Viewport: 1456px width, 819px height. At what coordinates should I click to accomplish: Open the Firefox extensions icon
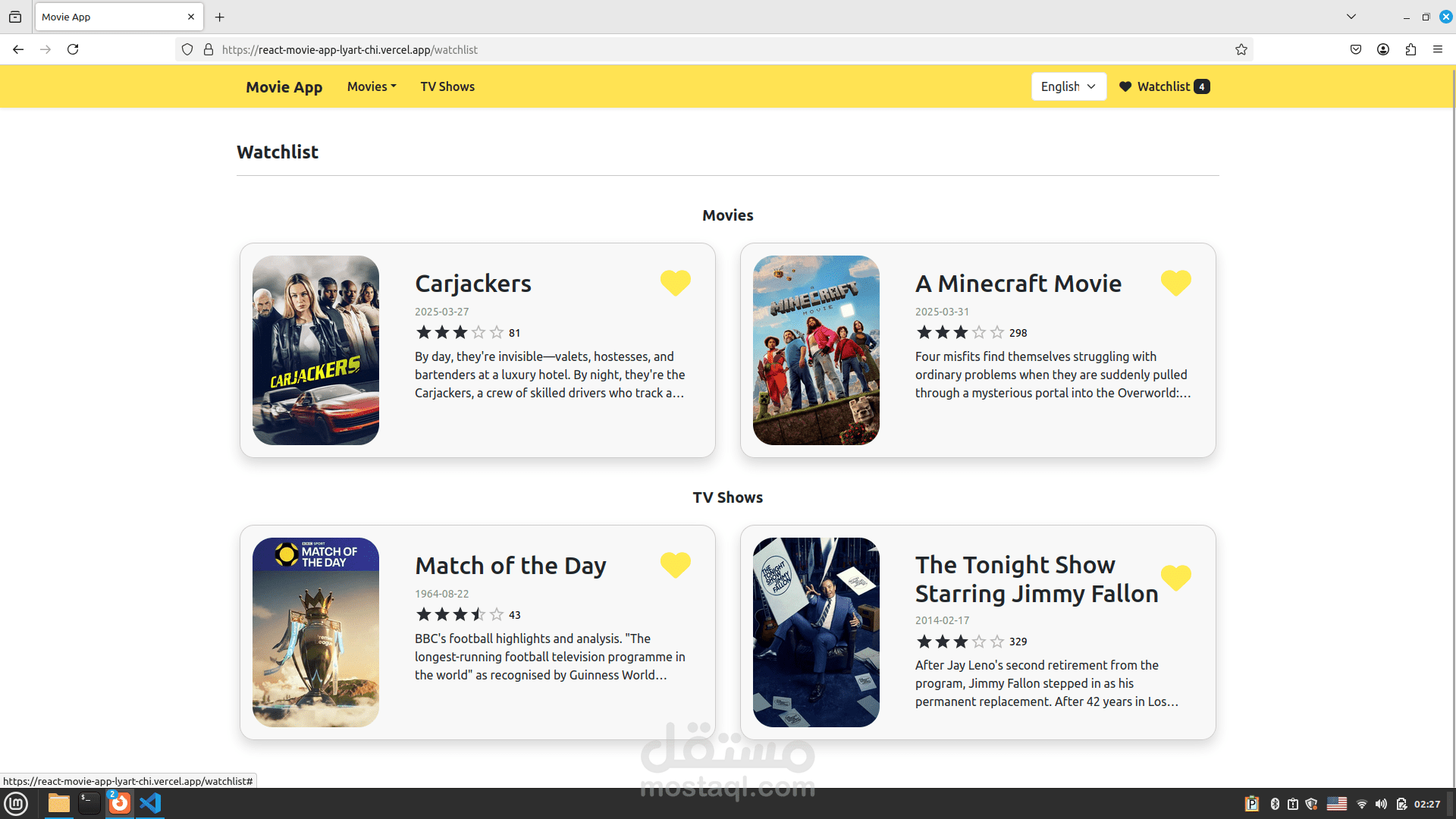click(x=1410, y=49)
